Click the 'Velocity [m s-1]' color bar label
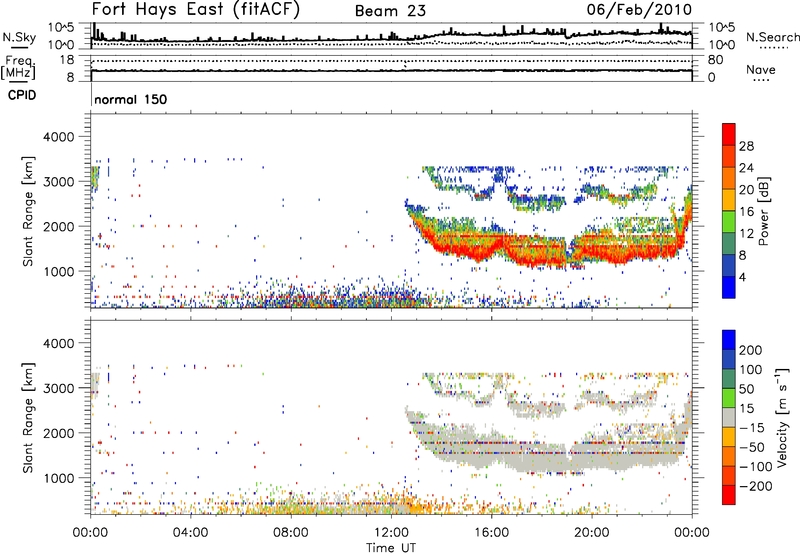 click(781, 417)
